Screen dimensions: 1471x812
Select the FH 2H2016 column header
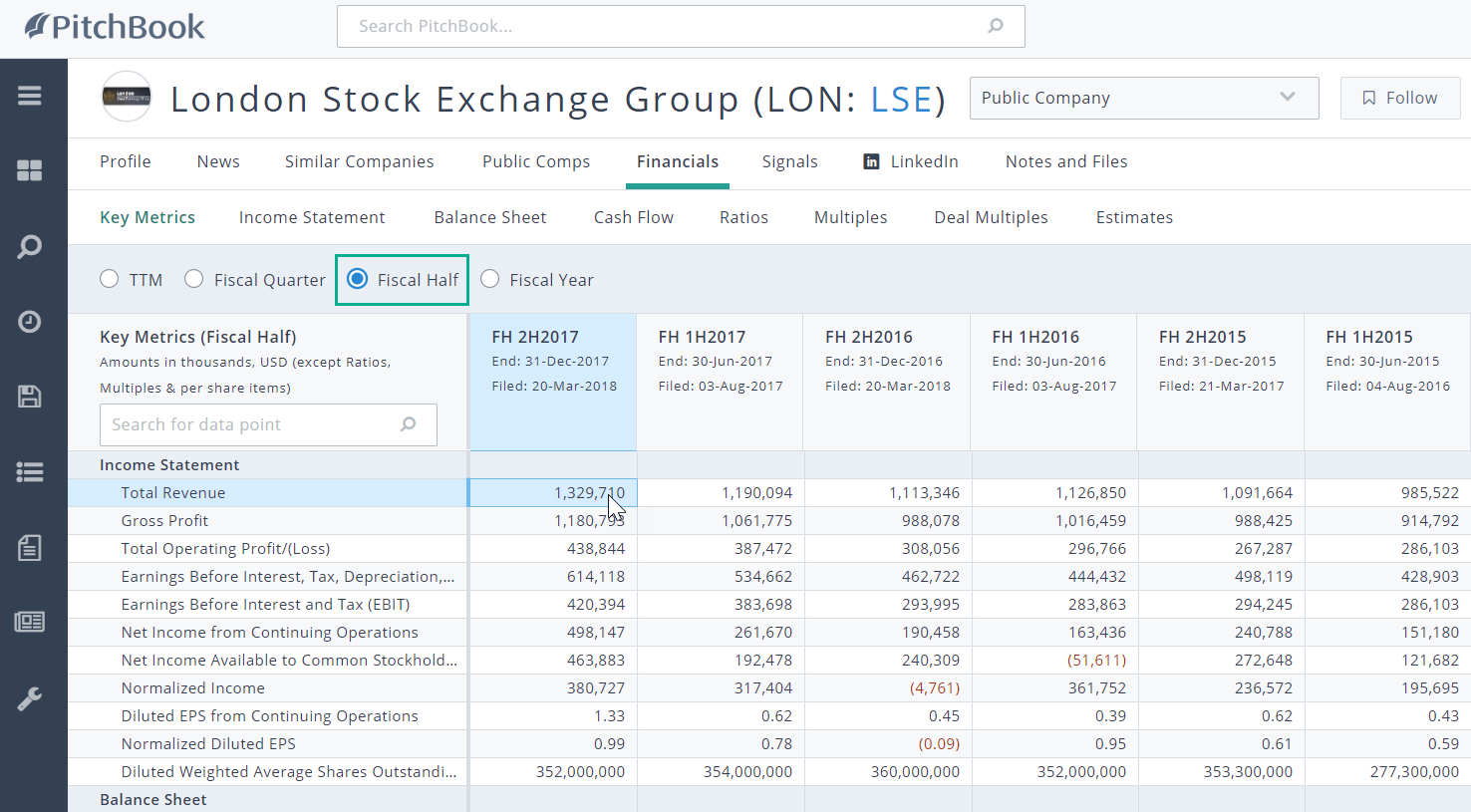(887, 383)
